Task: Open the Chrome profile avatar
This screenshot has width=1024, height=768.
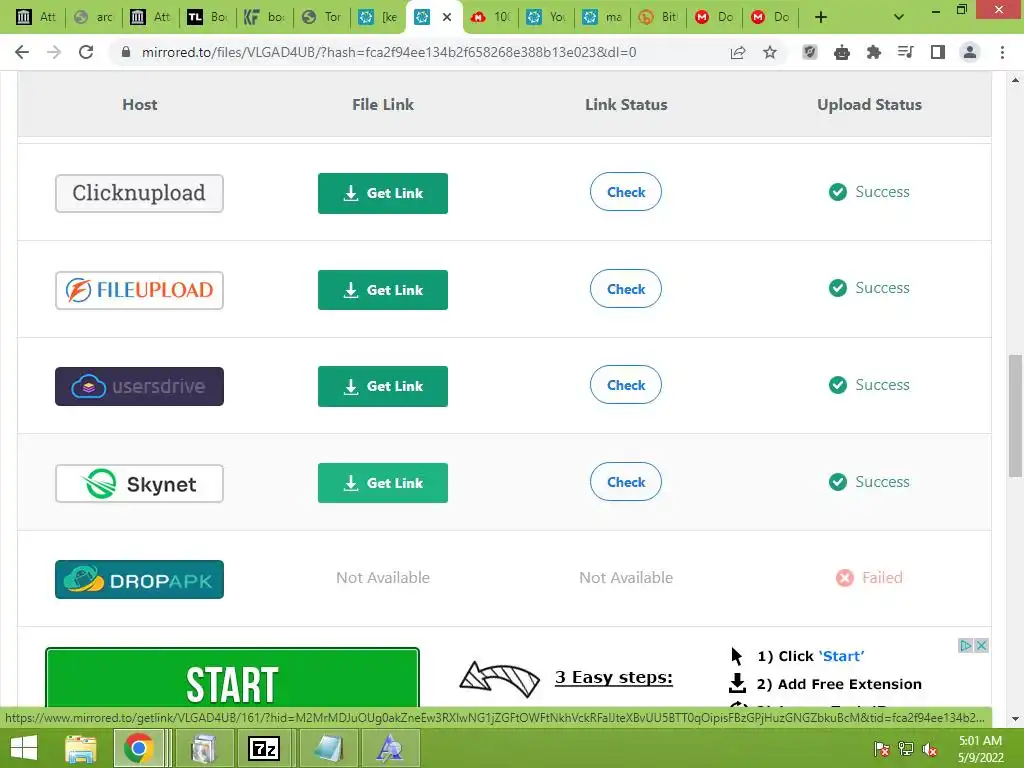Action: [970, 52]
